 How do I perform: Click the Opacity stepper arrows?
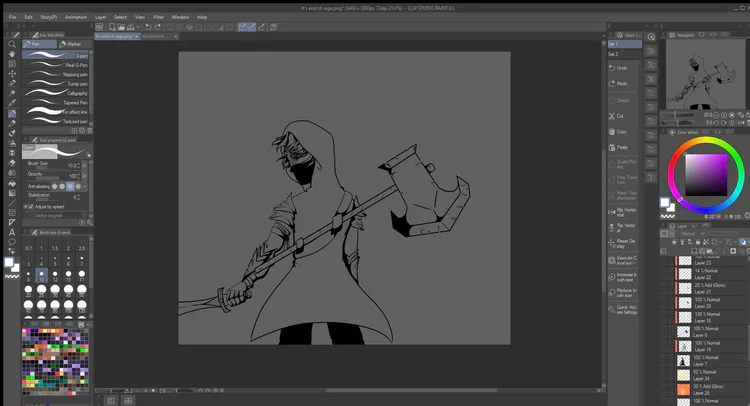click(78, 176)
